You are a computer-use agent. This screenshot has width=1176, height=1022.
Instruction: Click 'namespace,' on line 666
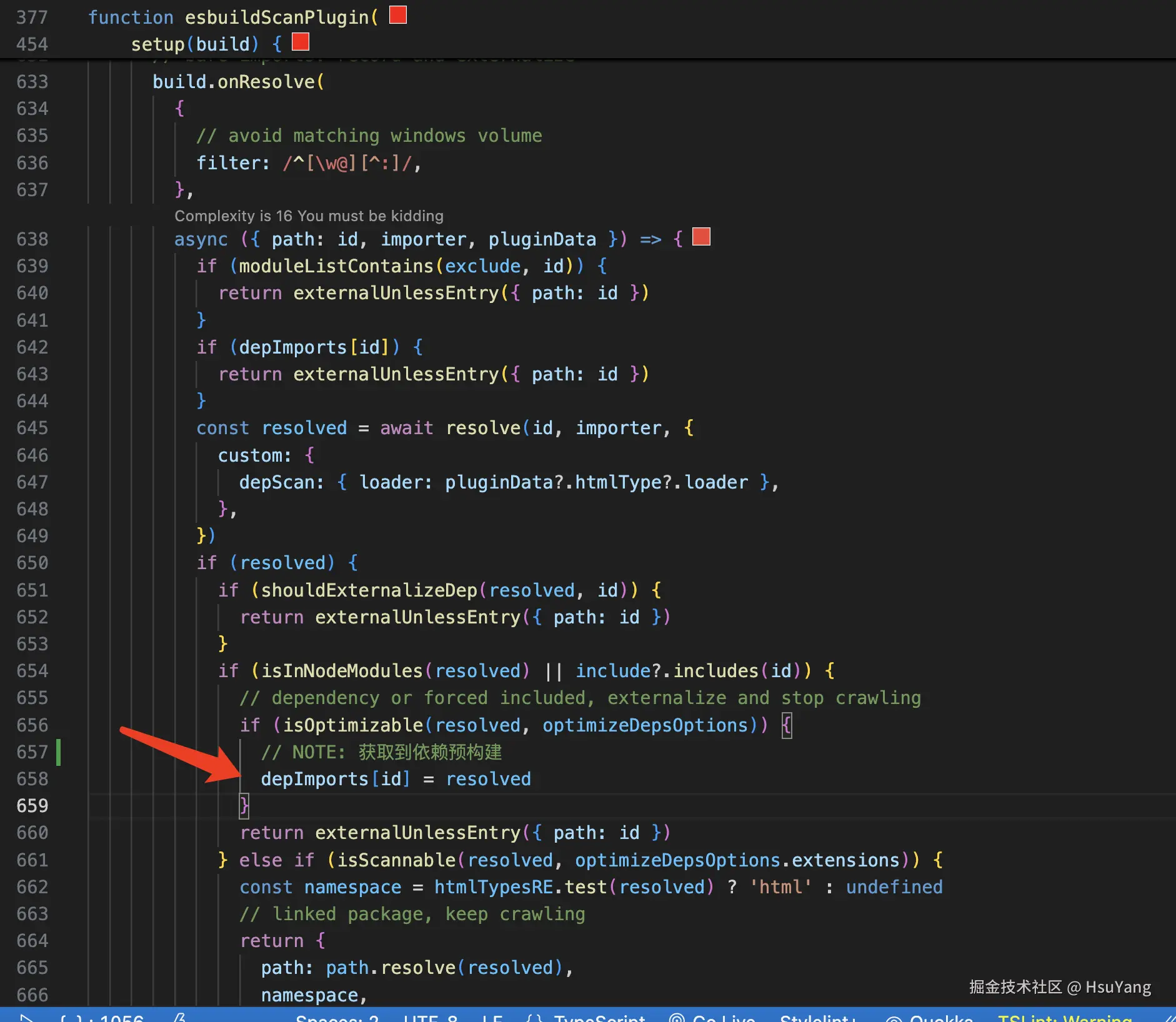[x=314, y=995]
